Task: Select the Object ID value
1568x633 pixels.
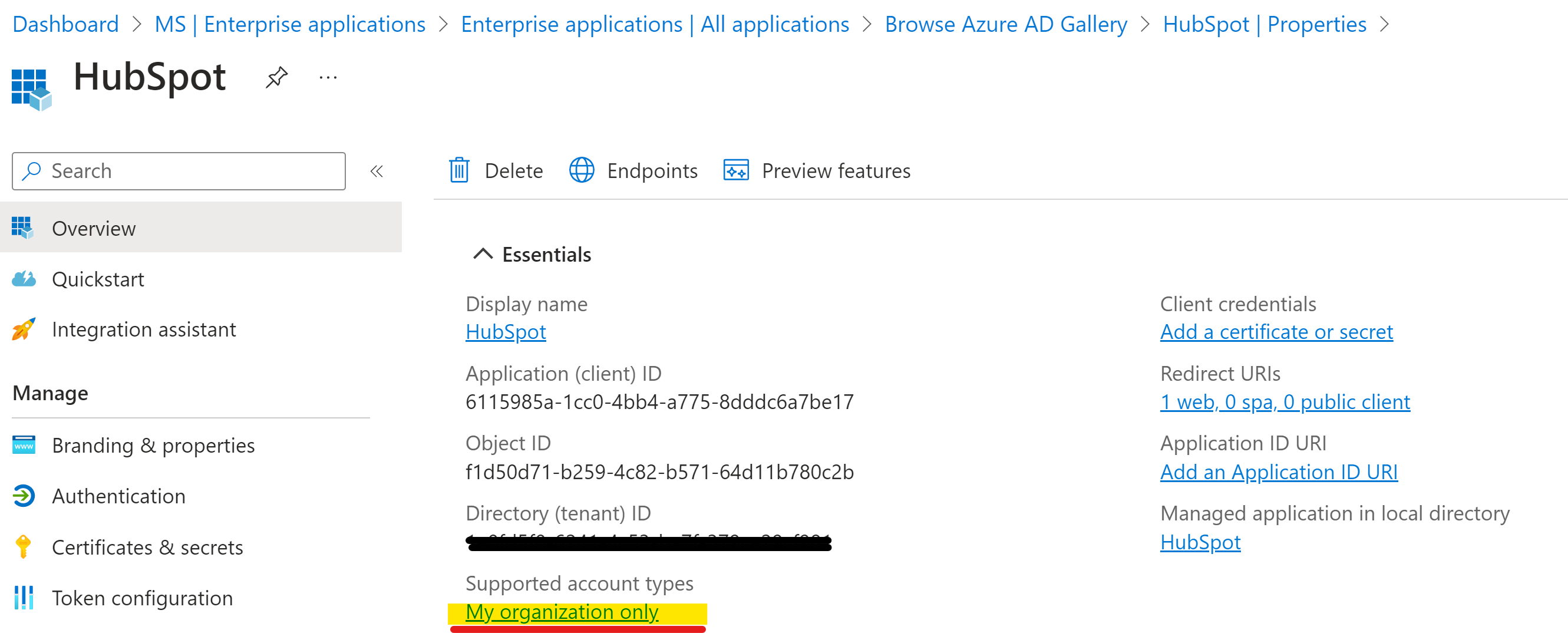Action: click(659, 472)
